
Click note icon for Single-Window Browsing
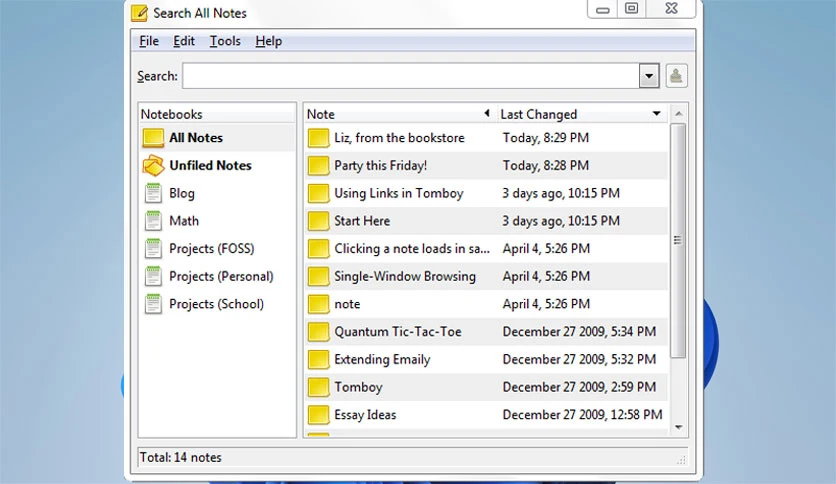[318, 276]
